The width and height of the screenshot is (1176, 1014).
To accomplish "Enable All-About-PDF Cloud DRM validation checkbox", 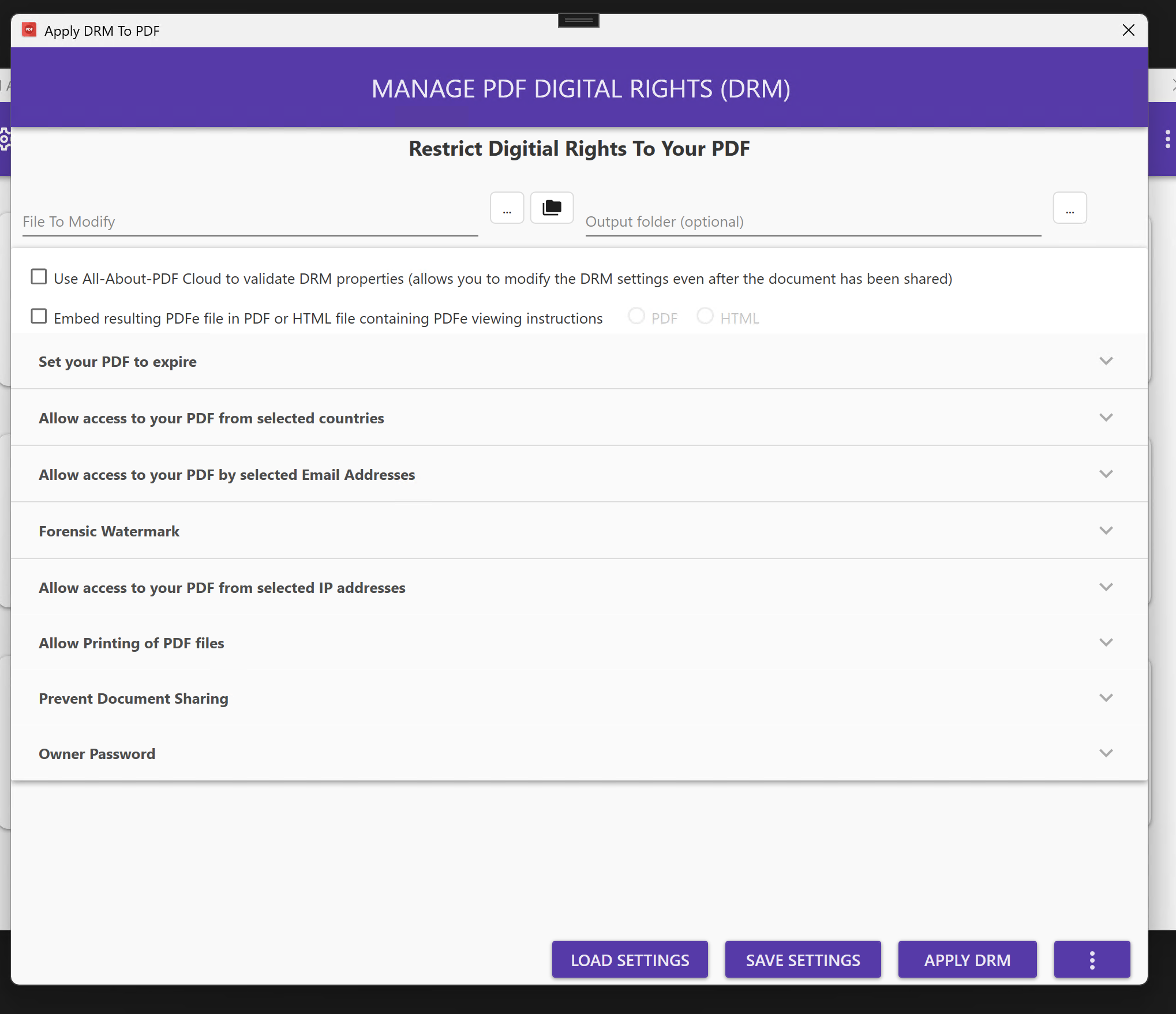I will point(39,277).
